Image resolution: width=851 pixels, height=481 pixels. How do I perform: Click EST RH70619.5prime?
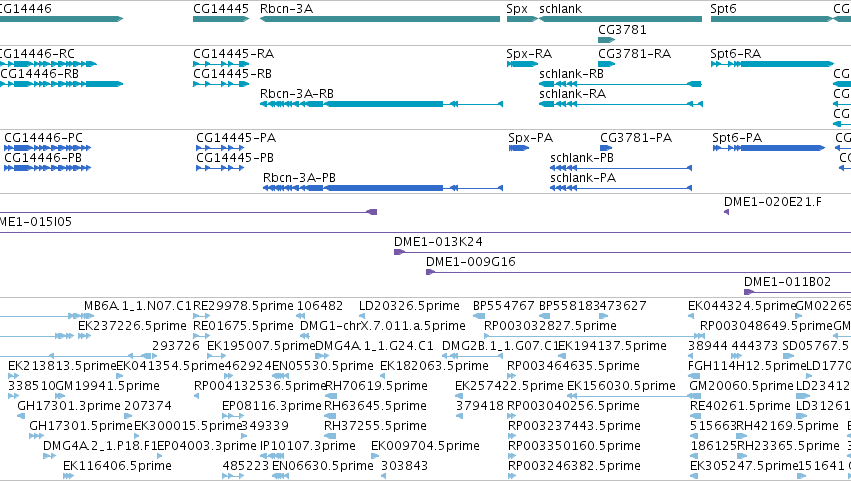(x=376, y=386)
